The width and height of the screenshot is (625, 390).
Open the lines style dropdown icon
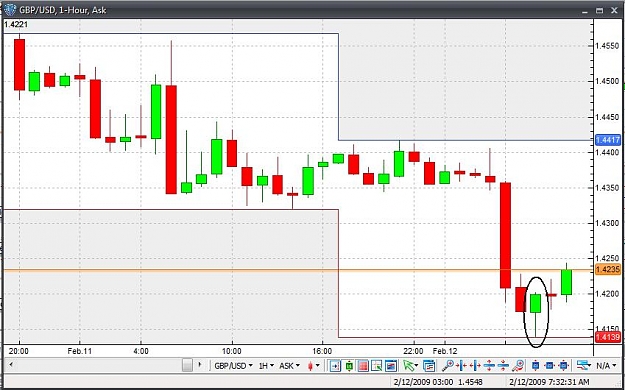(584, 365)
